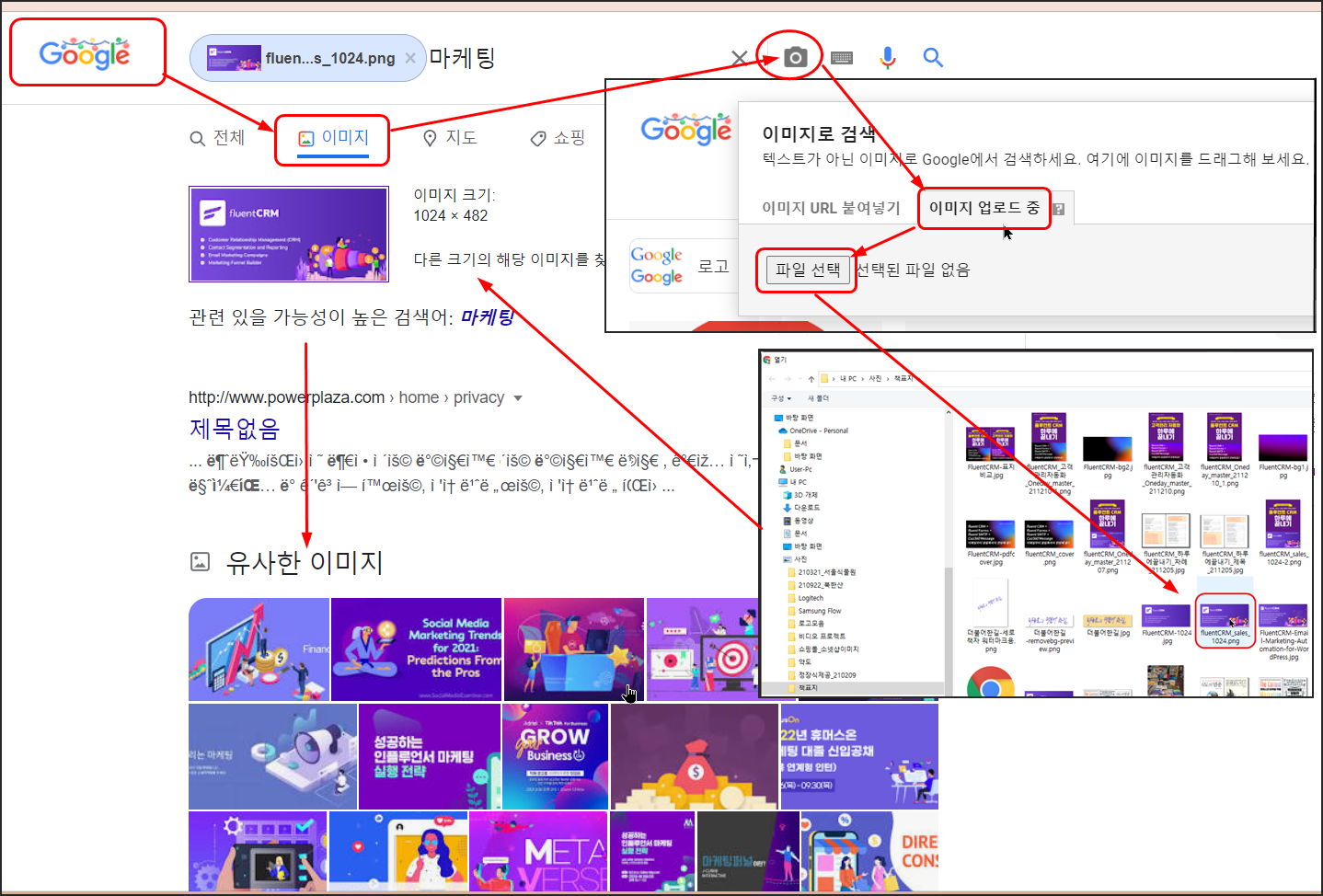Select the fluentCRM_sales_1024-2.png file
This screenshot has height=896, width=1323.
pyautogui.click(x=1283, y=534)
